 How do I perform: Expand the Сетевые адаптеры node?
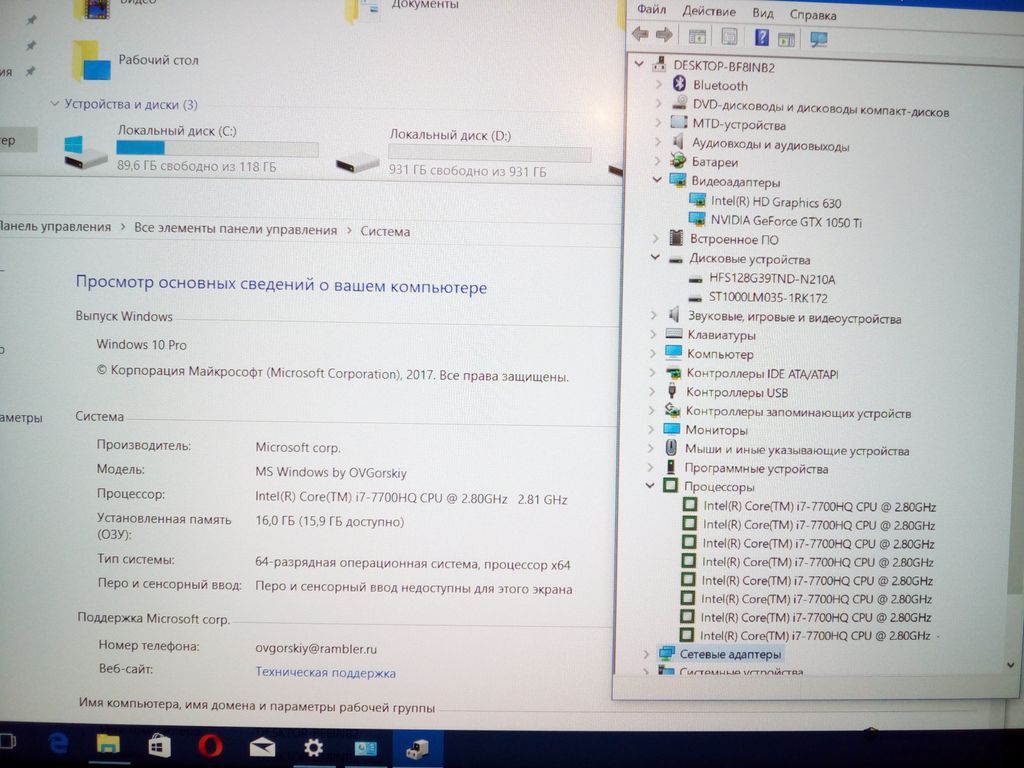[646, 654]
